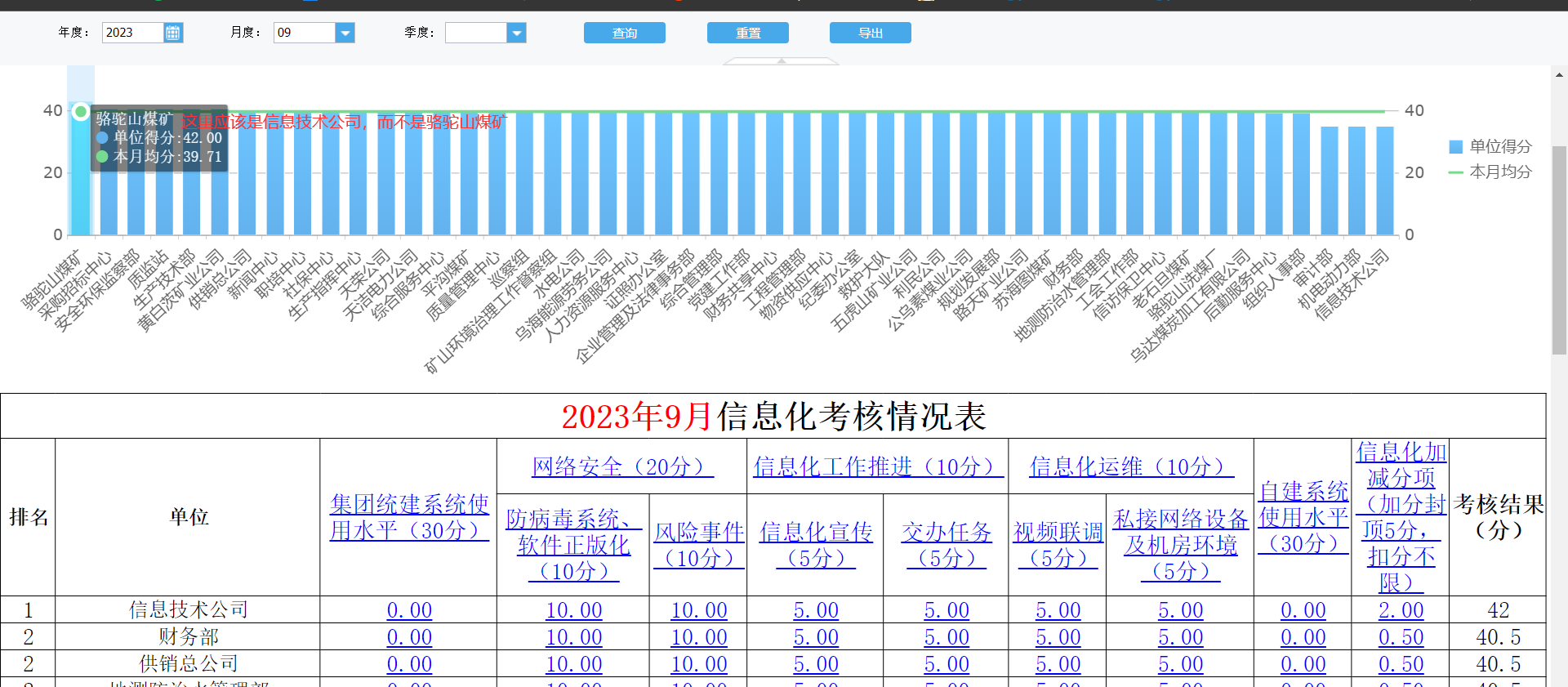Open the 防病毒系统、软件正版化 column link
The width and height of the screenshot is (1568, 687).
pyautogui.click(x=573, y=545)
